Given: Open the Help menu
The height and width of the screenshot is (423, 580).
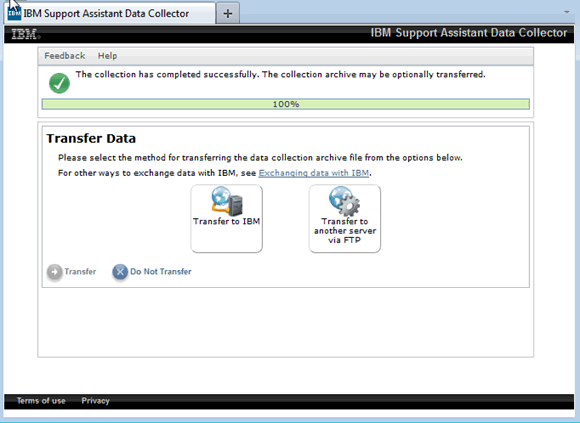Looking at the screenshot, I should click(x=107, y=56).
